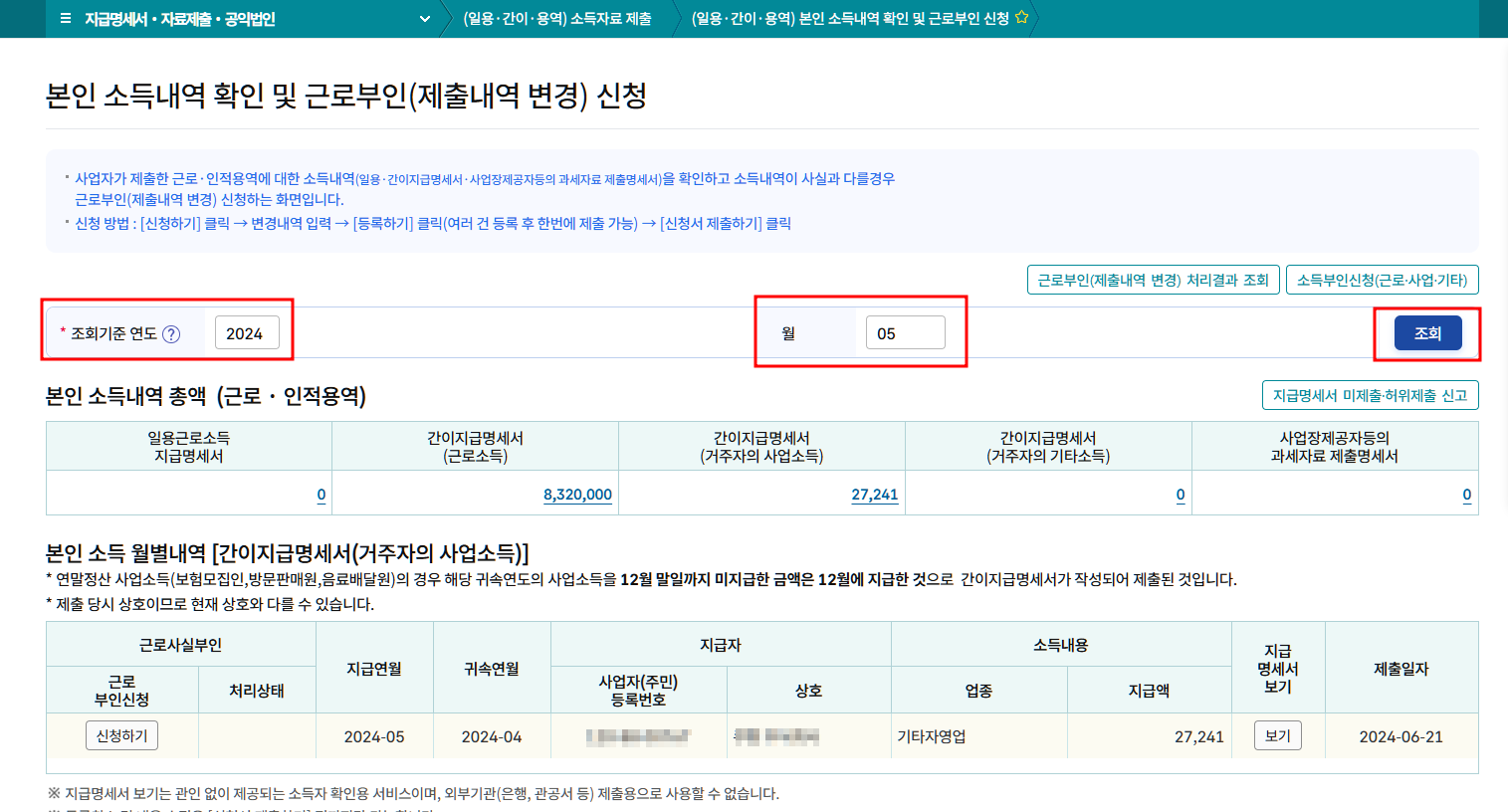The height and width of the screenshot is (812, 1508).
Task: Click 근로부인(제출내역 변경) 처리결과 조회 button
Action: (1153, 280)
